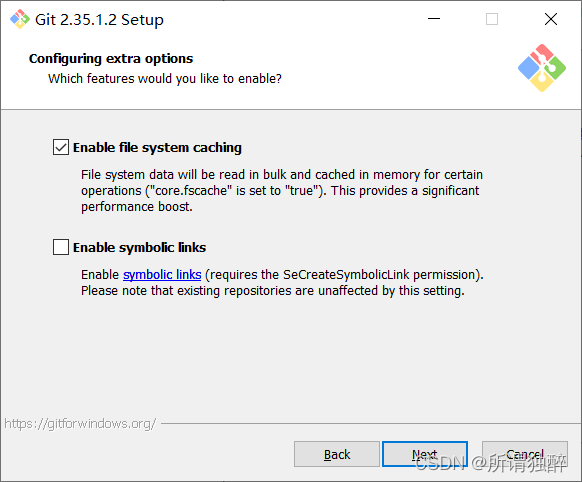Proceed with the Next button

click(425, 454)
